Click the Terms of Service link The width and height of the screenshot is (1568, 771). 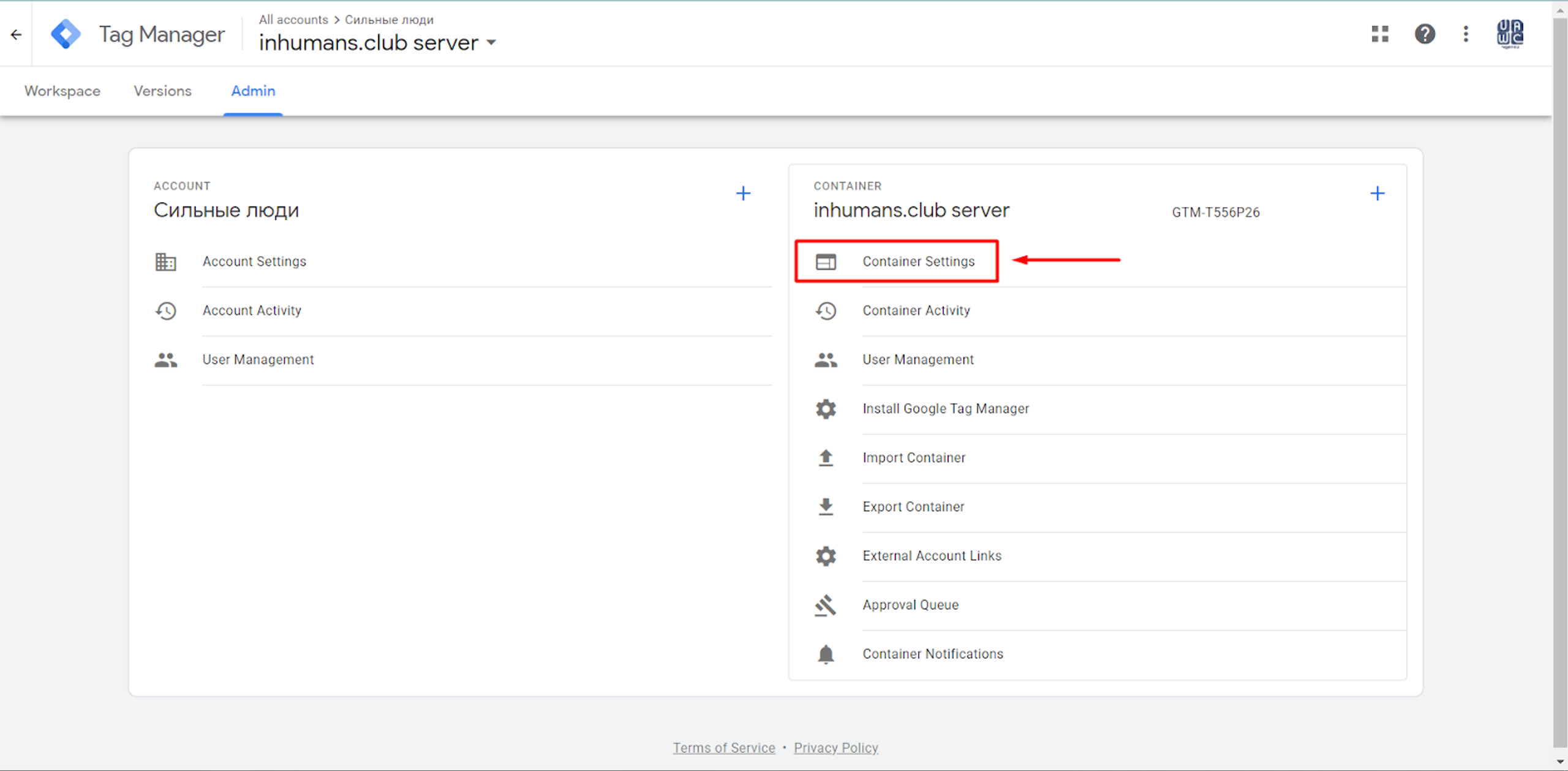click(724, 748)
